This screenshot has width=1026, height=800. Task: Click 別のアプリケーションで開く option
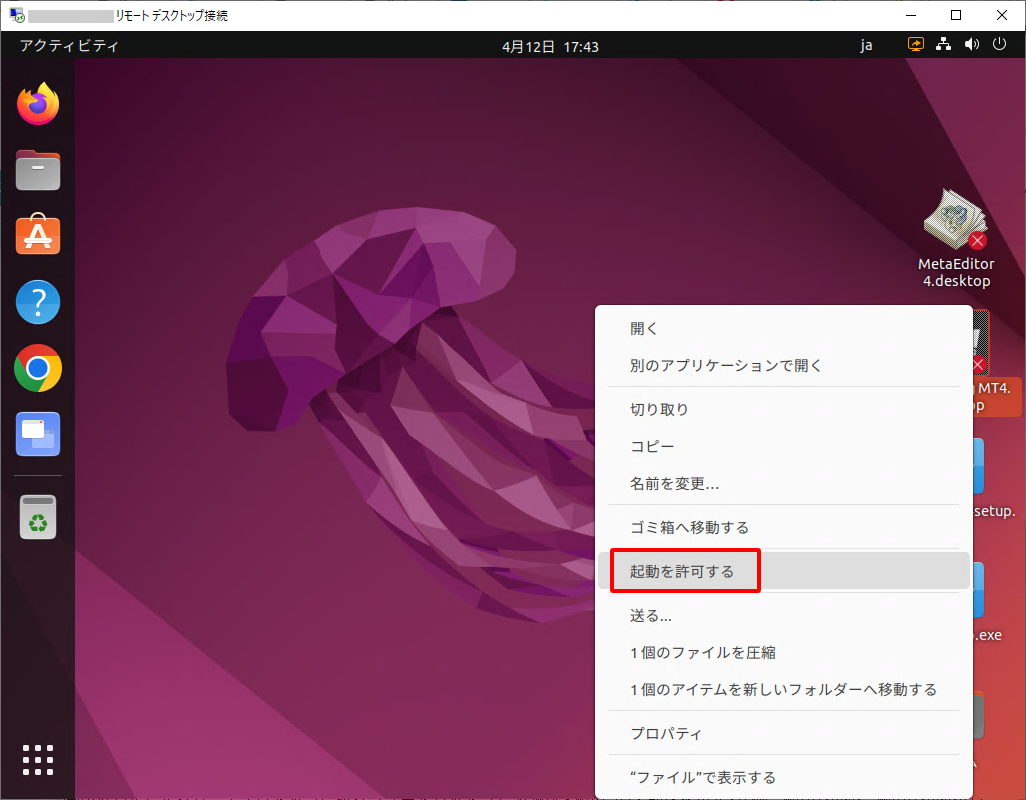(726, 365)
